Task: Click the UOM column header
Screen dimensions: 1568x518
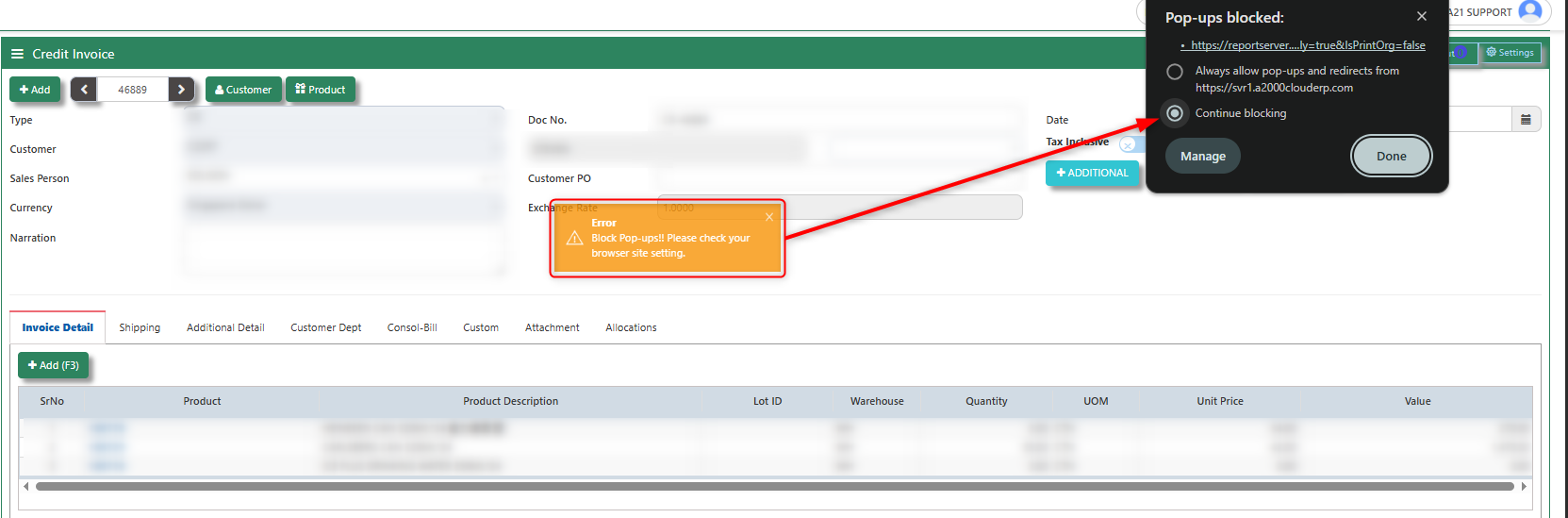Action: point(1096,401)
